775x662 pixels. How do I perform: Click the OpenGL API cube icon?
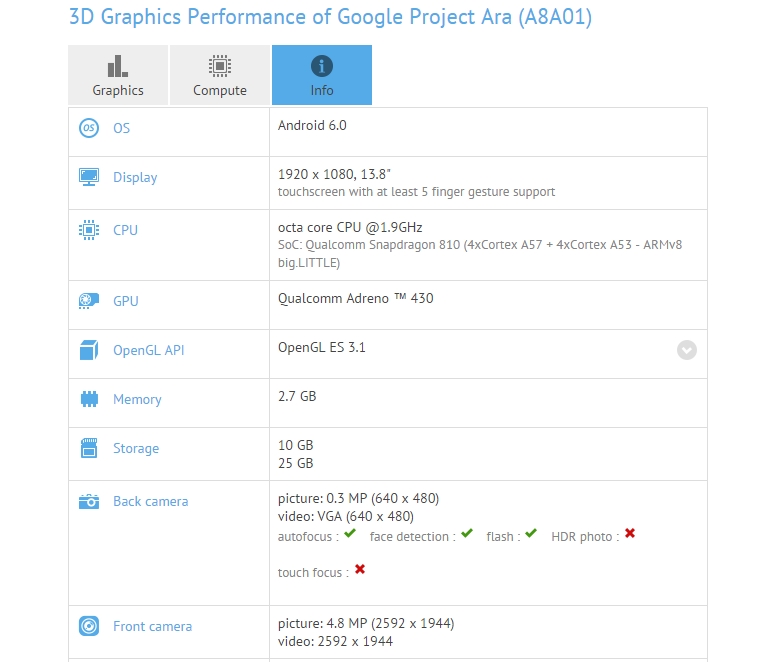(x=89, y=350)
